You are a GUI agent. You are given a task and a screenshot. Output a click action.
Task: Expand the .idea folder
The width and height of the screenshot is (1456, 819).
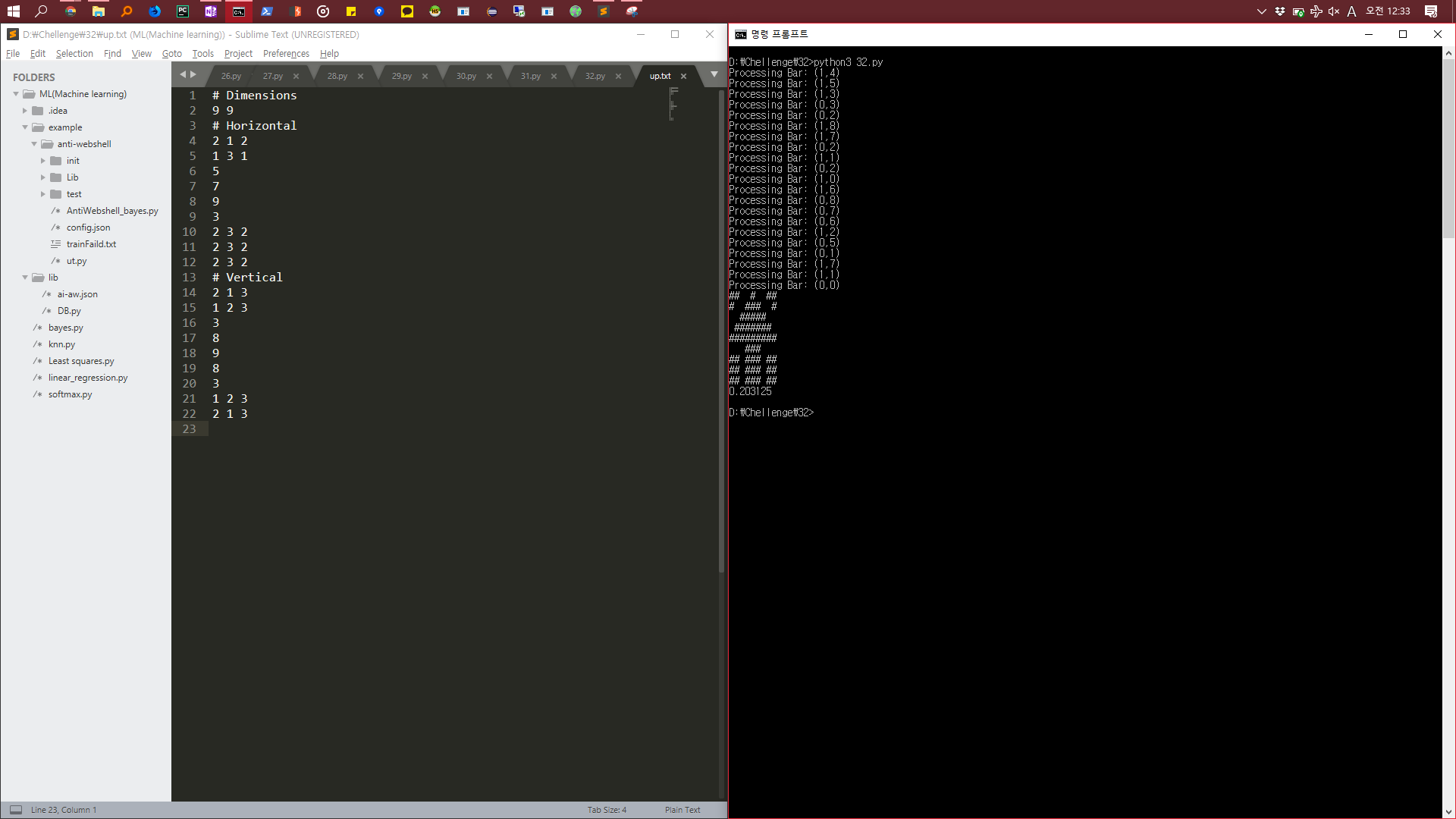point(25,111)
